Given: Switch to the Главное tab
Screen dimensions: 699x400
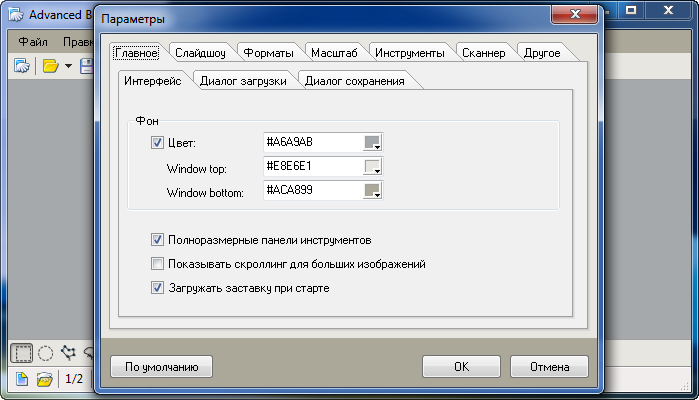Looking at the screenshot, I should pos(136,53).
